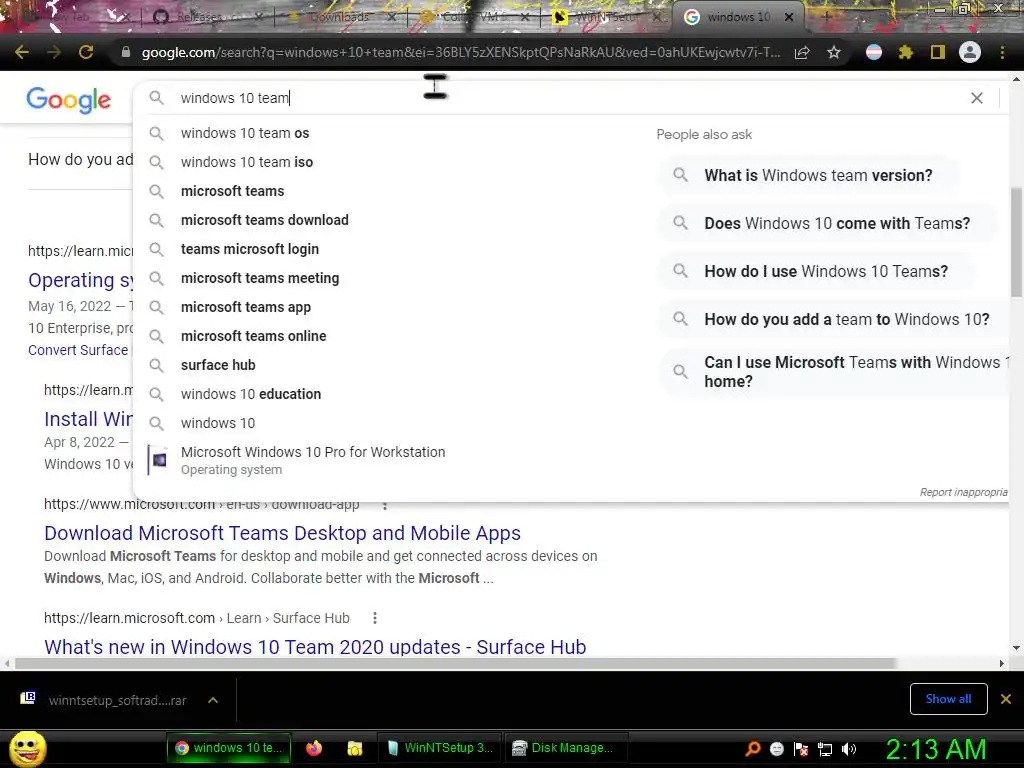Image resolution: width=1024 pixels, height=768 pixels.
Task: Open What's new in Windows 10 Team 2020 updates
Action: pos(315,647)
